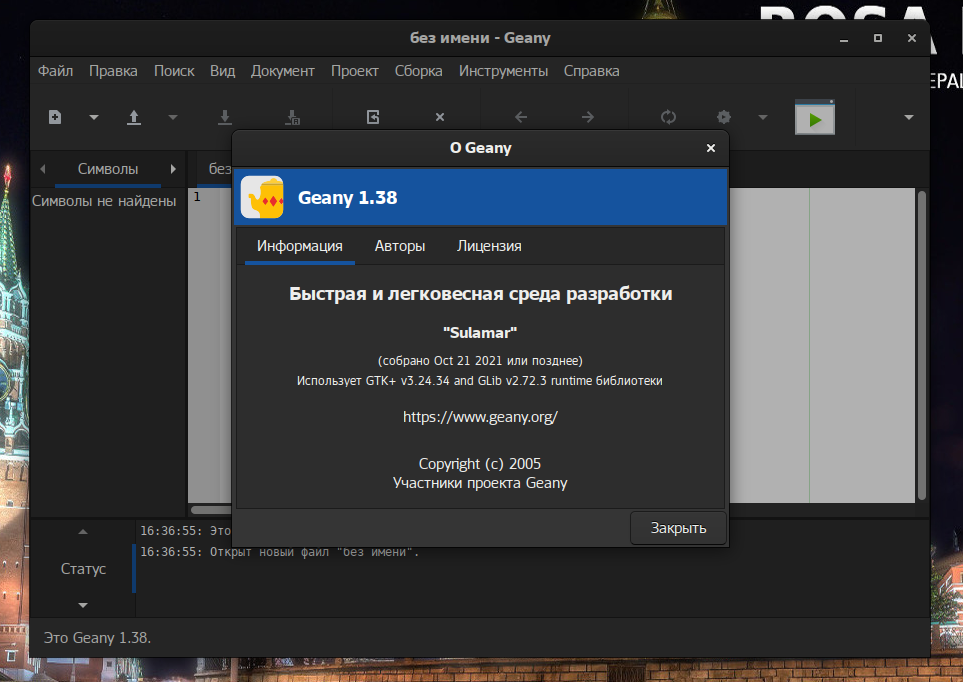This screenshot has width=963, height=682.
Task: Click the Geany teapot logo in dialog
Action: [262, 197]
